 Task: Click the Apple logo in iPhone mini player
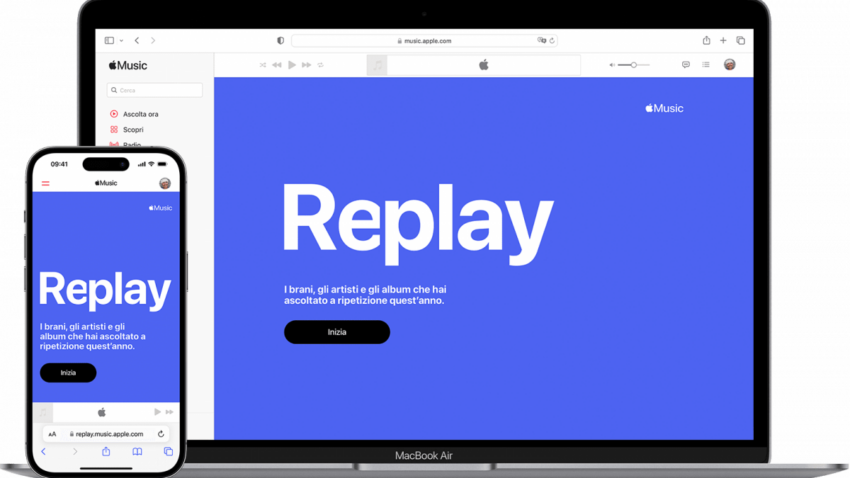[x=101, y=412]
